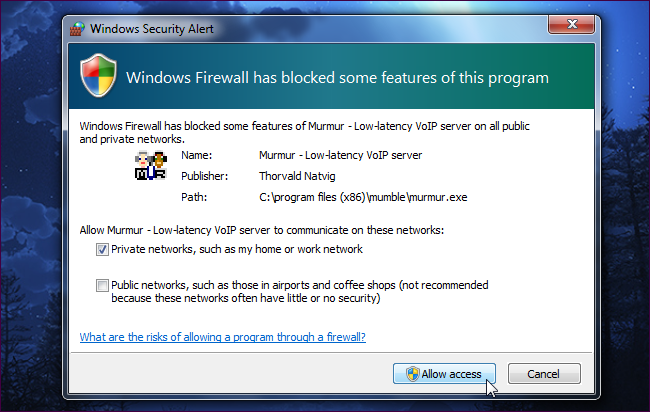
Task: Open the firewall risks help link
Action: coord(222,337)
